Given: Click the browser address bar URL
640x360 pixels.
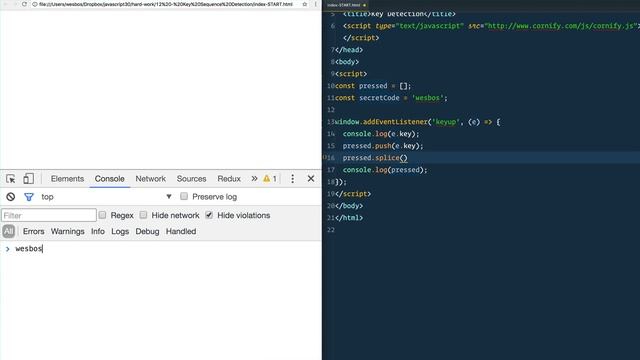Looking at the screenshot, I should 166,4.
